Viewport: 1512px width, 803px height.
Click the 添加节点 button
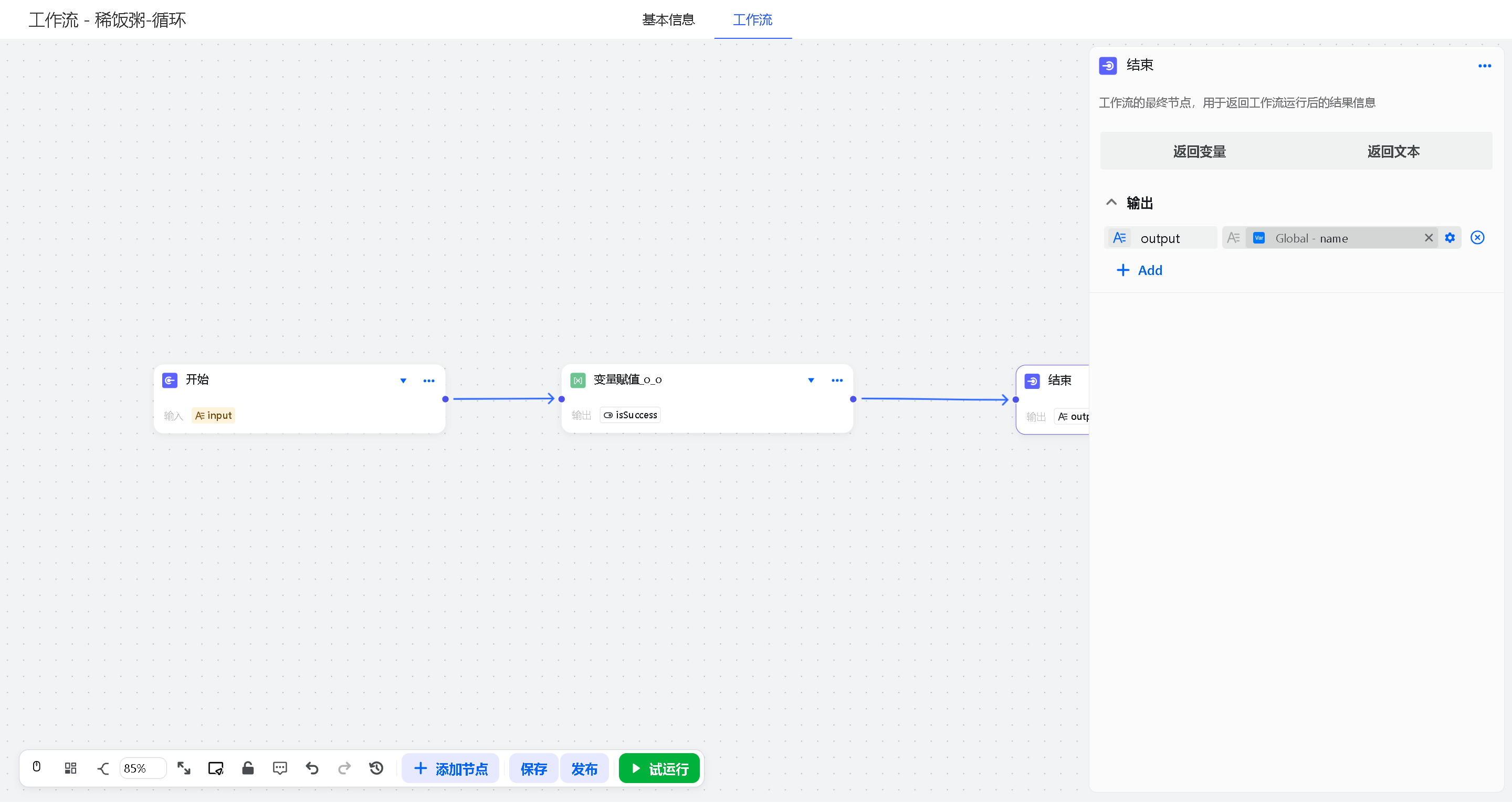tap(450, 768)
